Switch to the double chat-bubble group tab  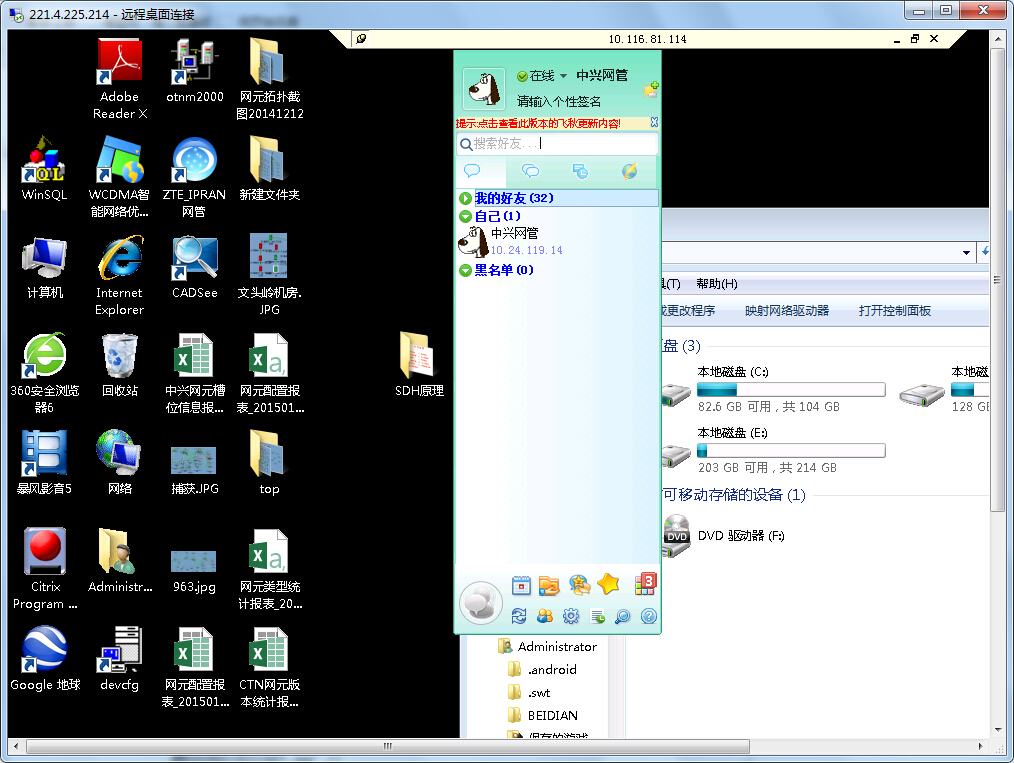[530, 171]
